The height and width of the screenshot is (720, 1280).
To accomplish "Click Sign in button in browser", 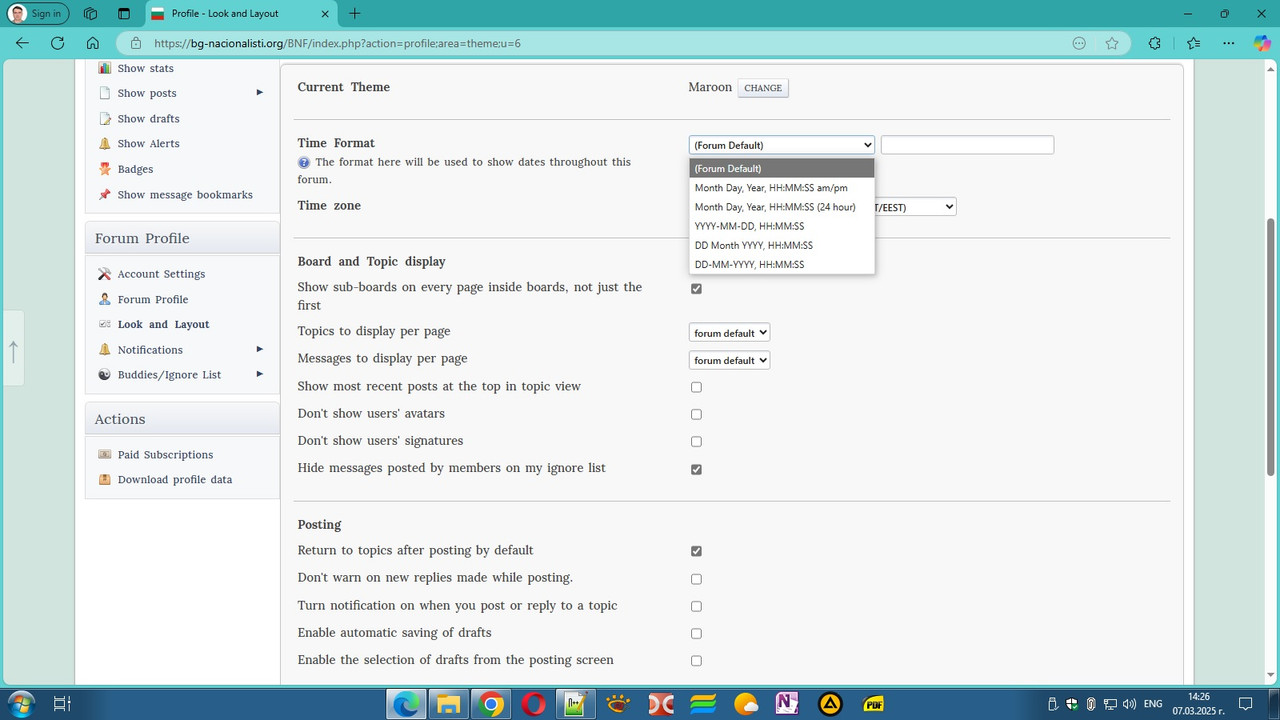I will coord(38,13).
